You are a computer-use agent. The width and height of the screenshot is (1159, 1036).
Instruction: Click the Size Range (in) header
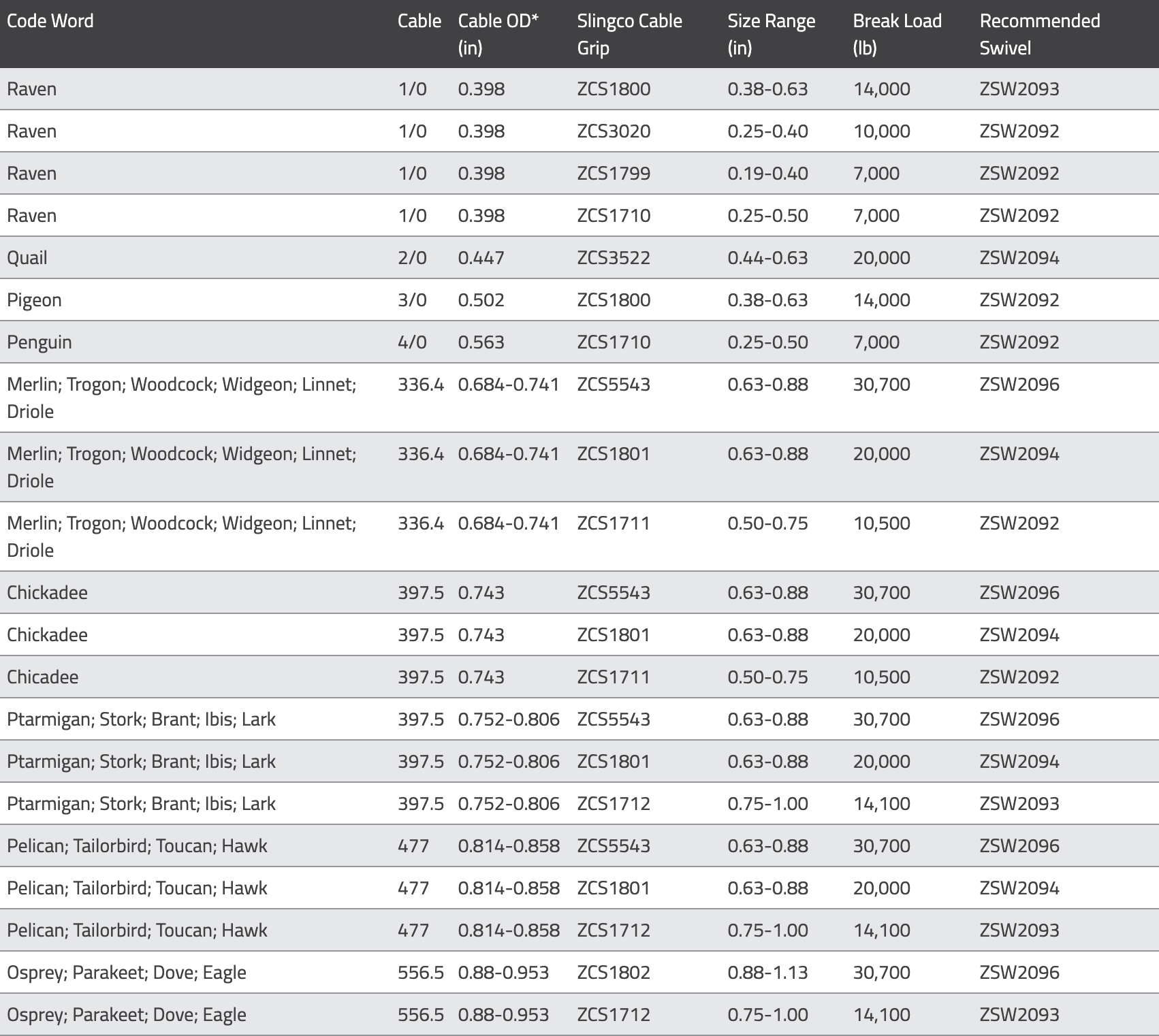coord(771,34)
